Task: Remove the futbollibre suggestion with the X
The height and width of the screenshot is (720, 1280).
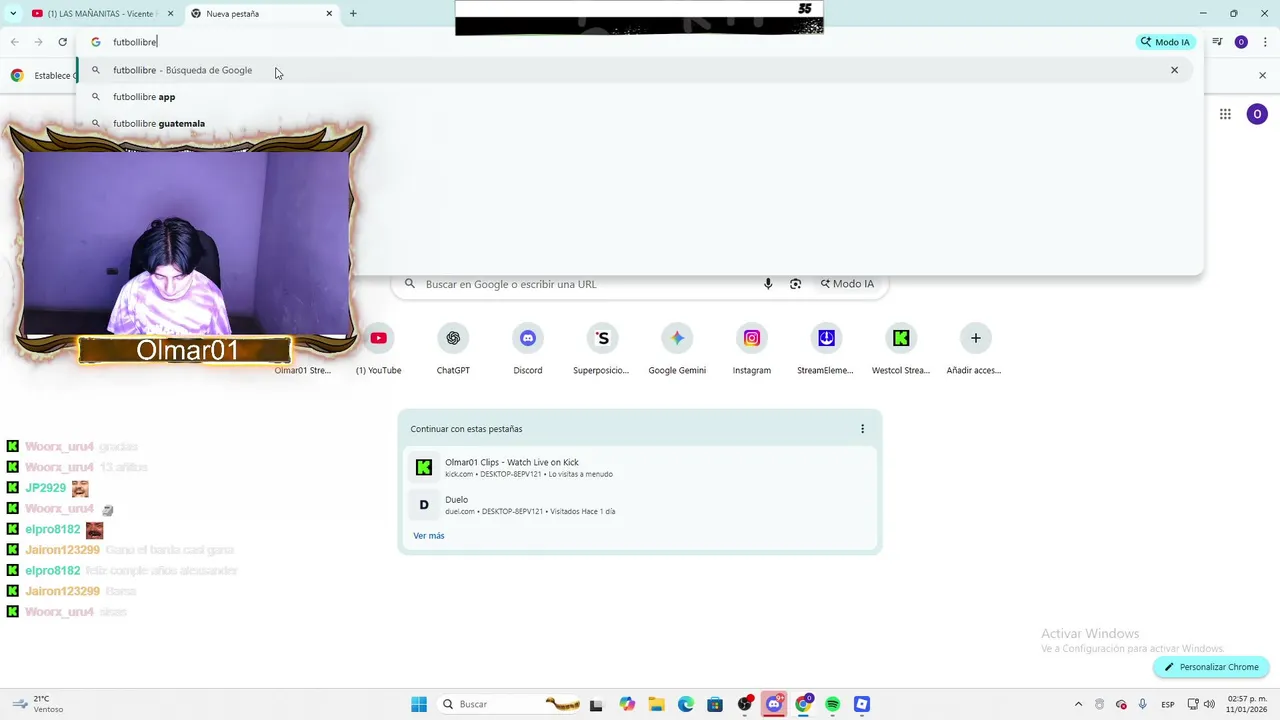Action: pos(1174,70)
